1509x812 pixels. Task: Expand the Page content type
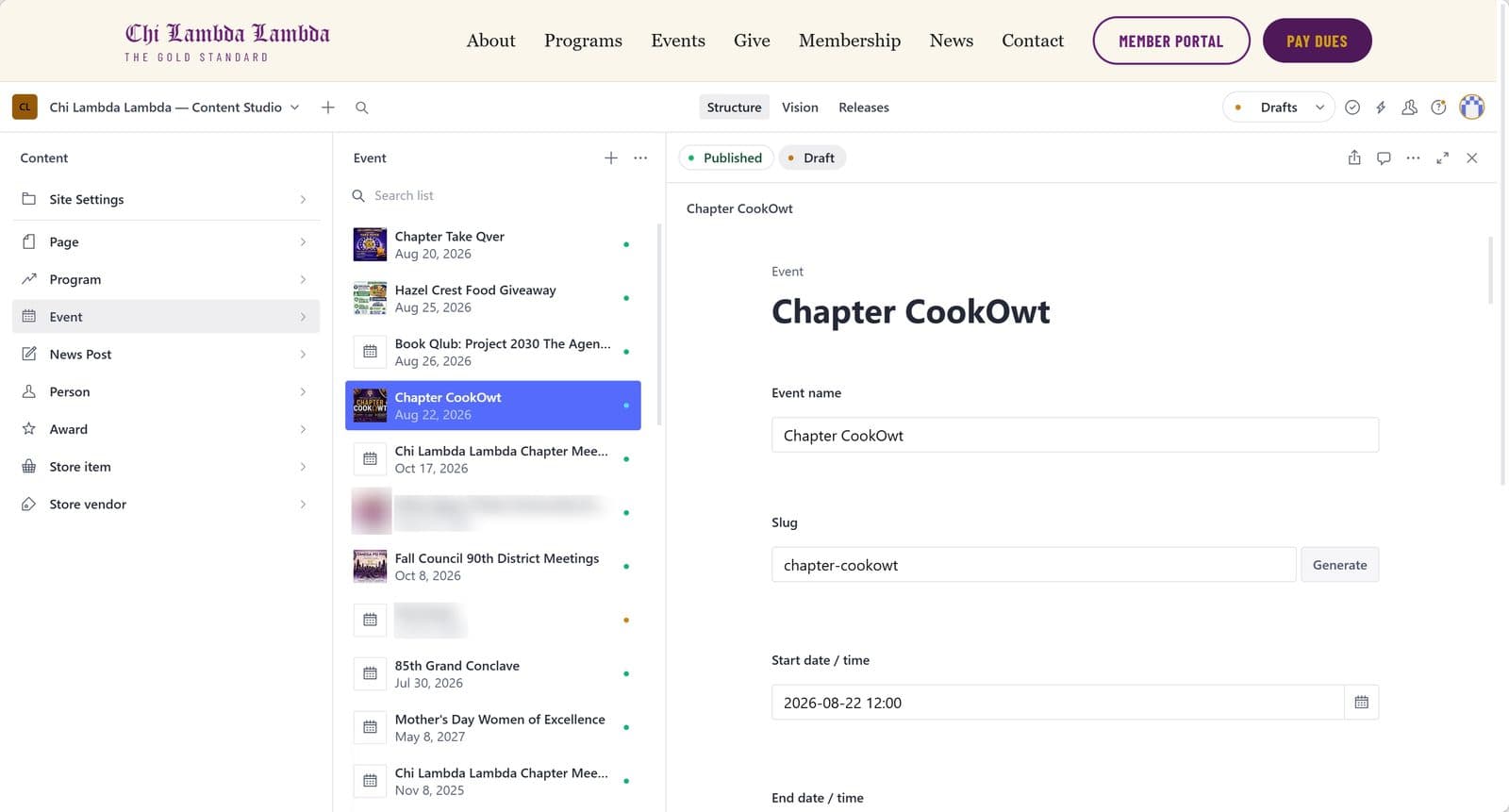click(x=166, y=241)
